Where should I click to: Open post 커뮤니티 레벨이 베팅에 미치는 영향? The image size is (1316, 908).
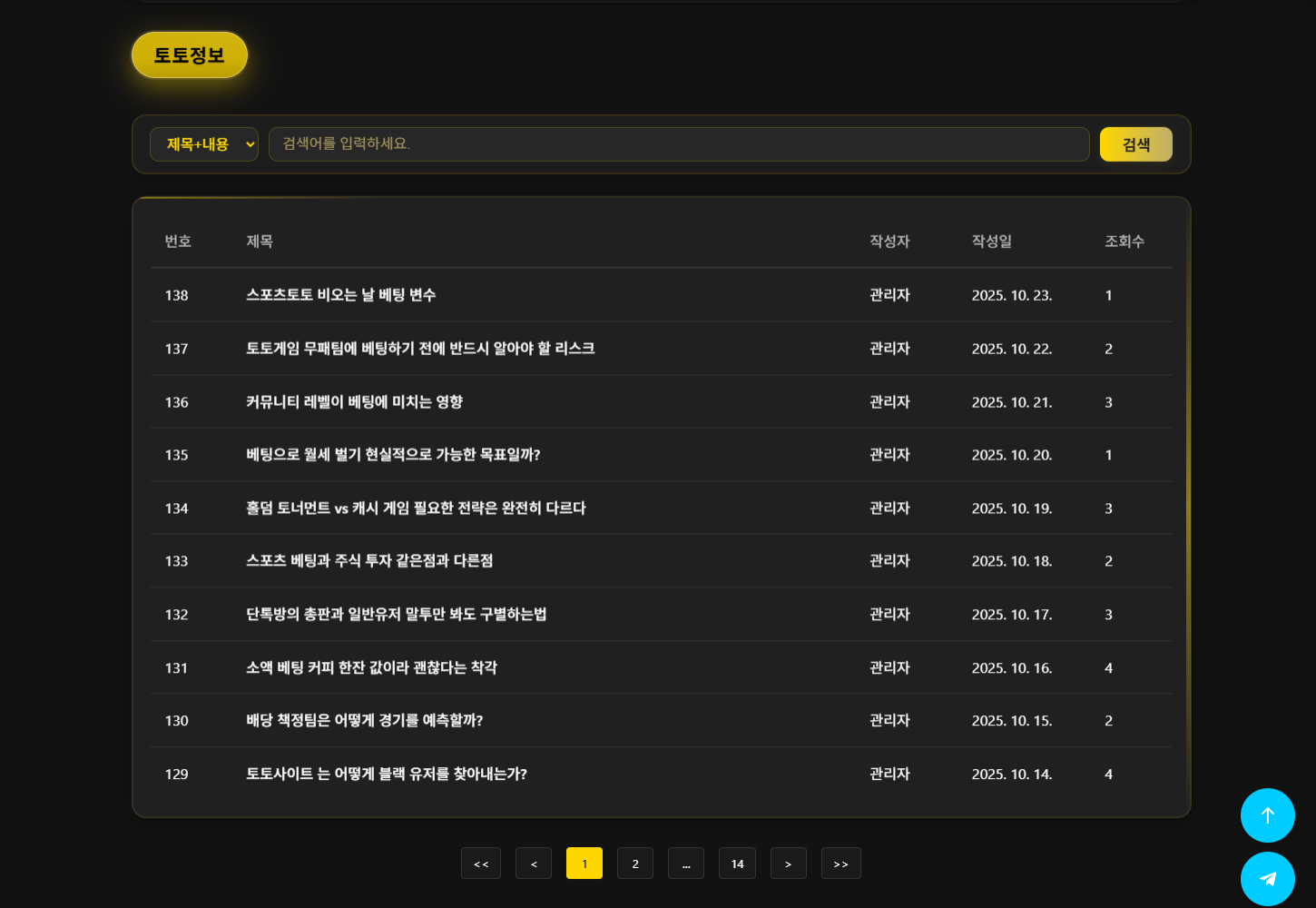(355, 402)
